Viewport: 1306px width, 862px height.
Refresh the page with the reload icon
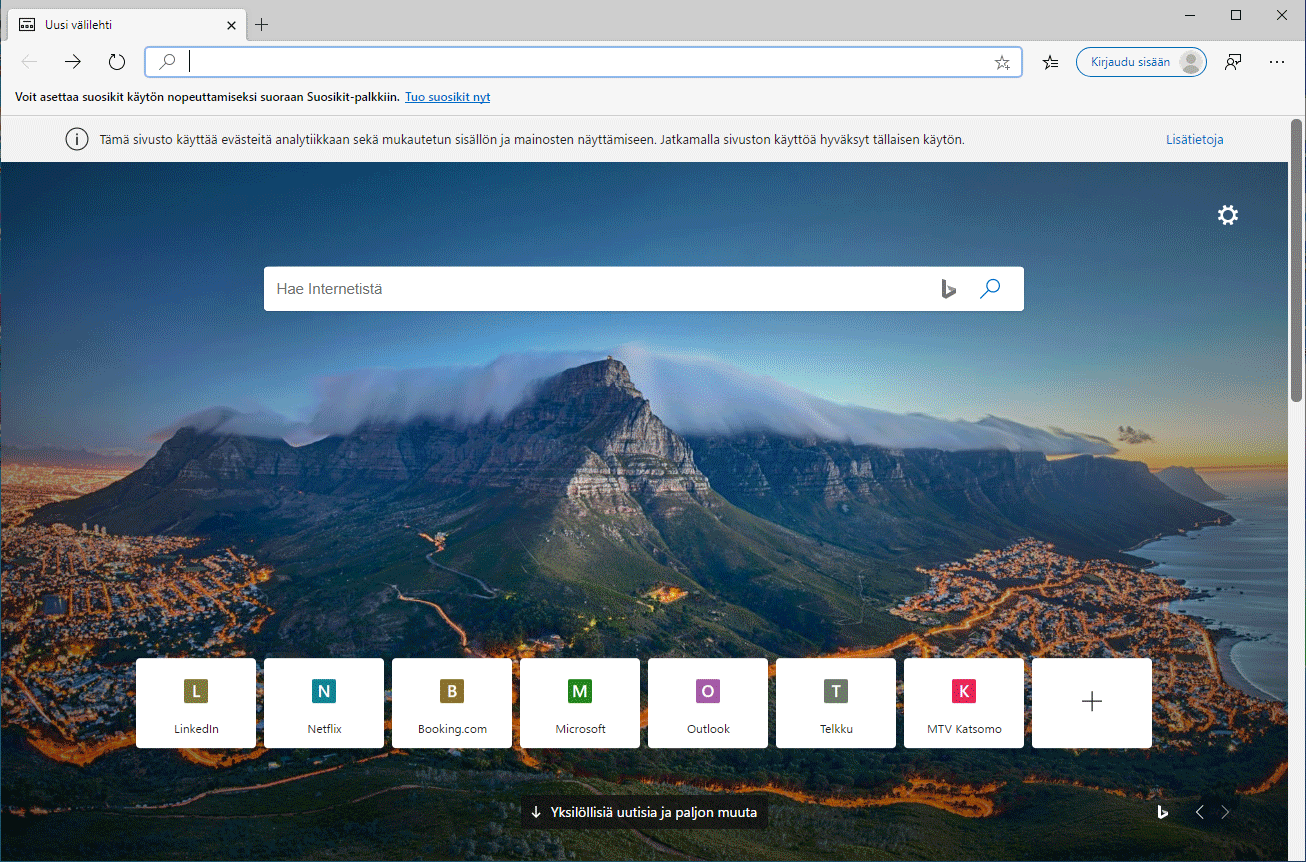click(x=116, y=61)
